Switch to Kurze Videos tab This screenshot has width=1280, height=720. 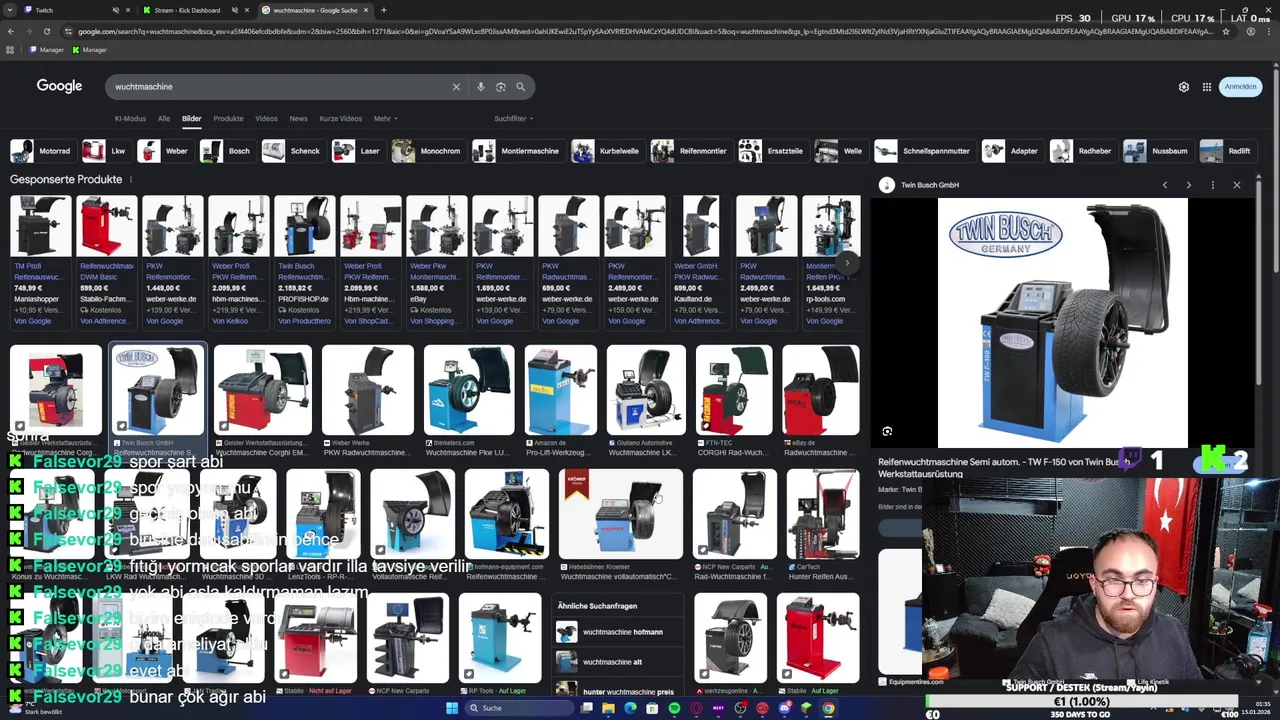341,118
